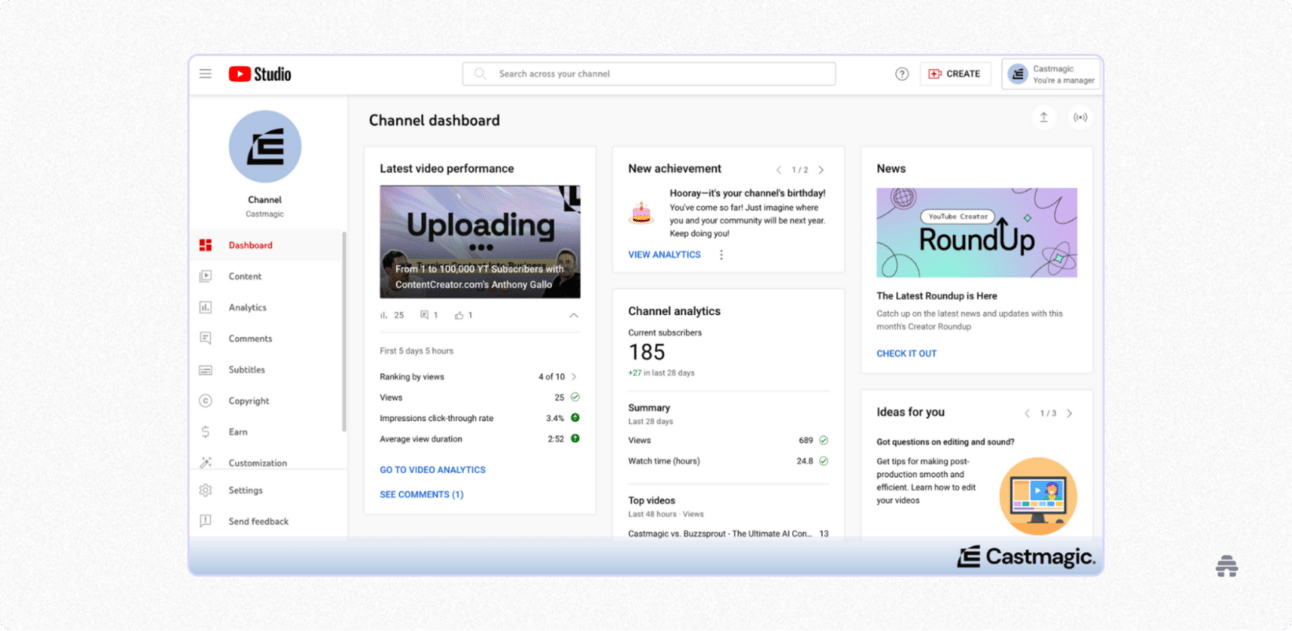The width and height of the screenshot is (1292, 631).
Task: Open the Castmagic account avatar menu
Action: tap(1018, 74)
